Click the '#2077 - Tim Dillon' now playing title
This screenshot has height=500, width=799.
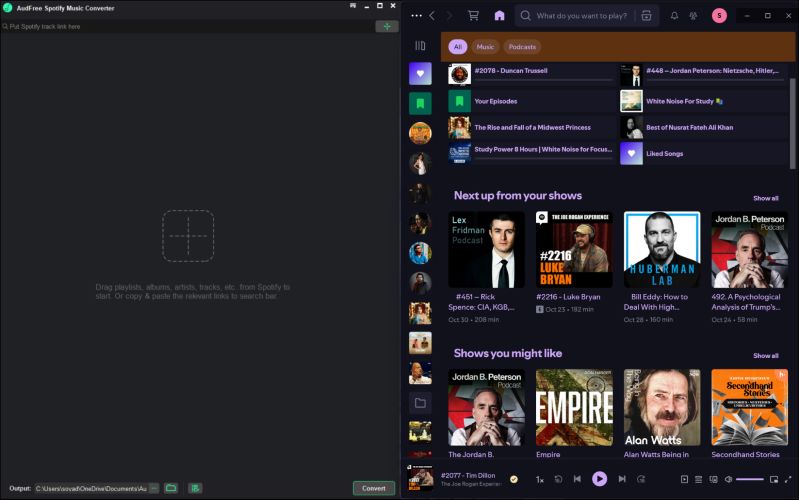tap(468, 476)
